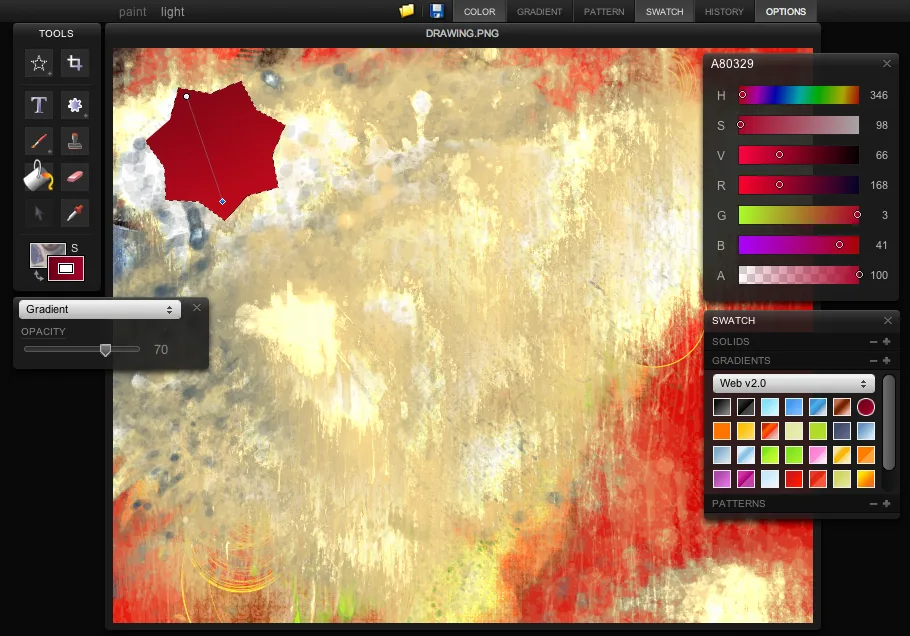Select the Eyedropper tool

[x=75, y=212]
